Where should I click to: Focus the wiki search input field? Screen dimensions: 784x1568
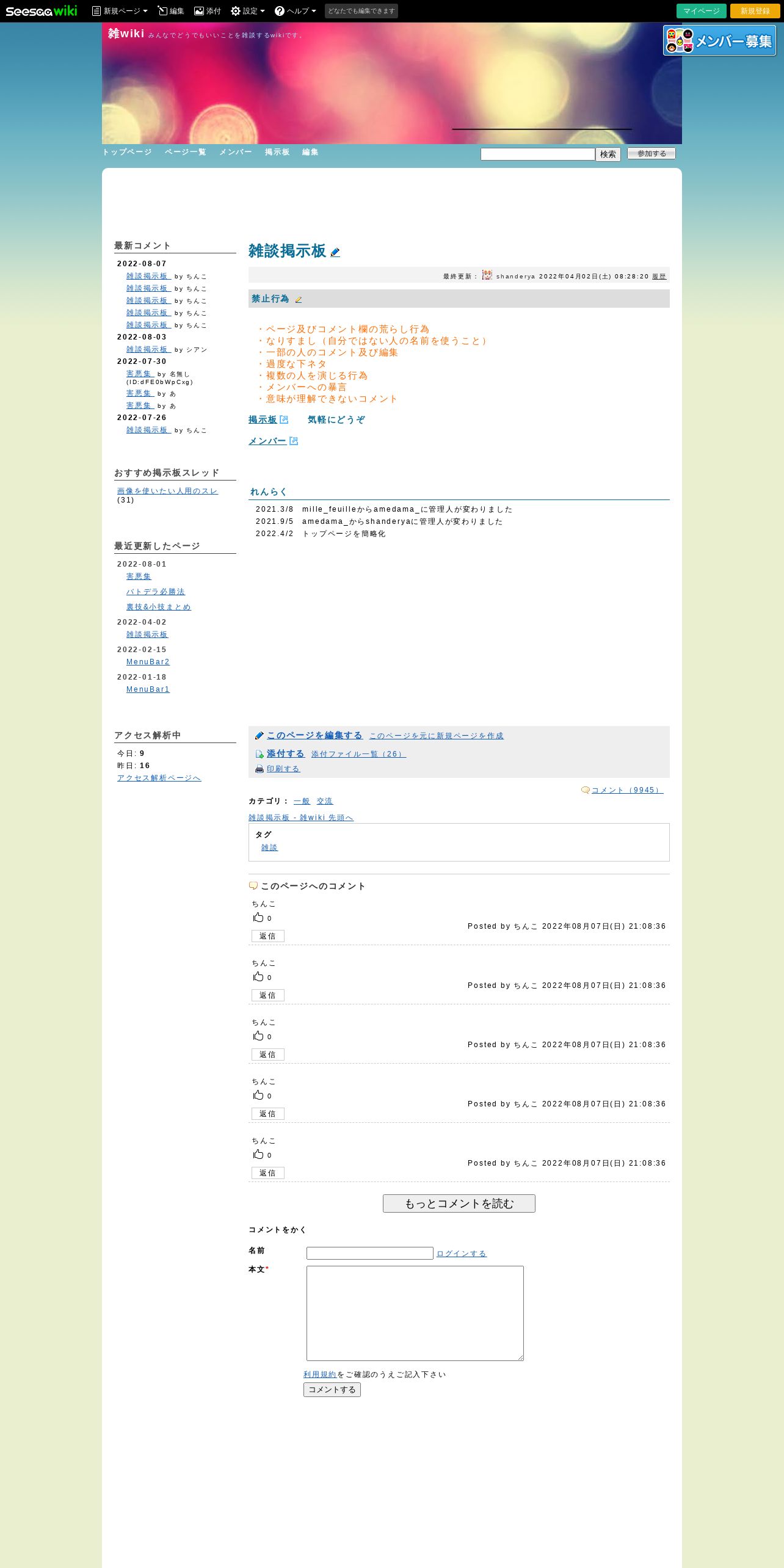(x=537, y=154)
